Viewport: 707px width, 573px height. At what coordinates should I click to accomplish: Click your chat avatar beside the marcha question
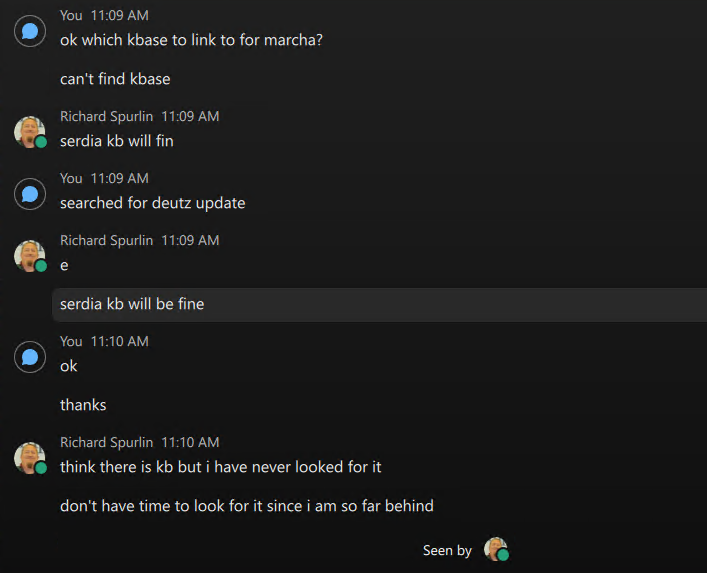[30, 31]
